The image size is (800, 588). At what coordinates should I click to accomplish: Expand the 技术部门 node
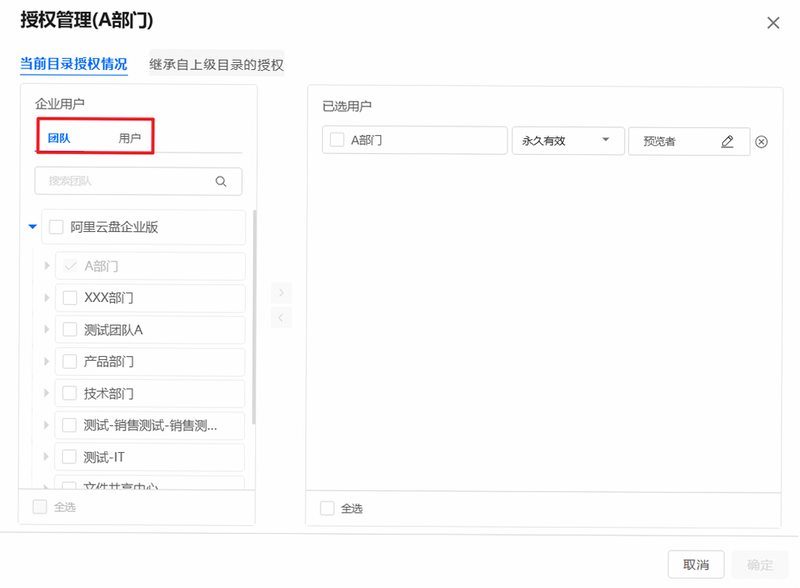[46, 393]
